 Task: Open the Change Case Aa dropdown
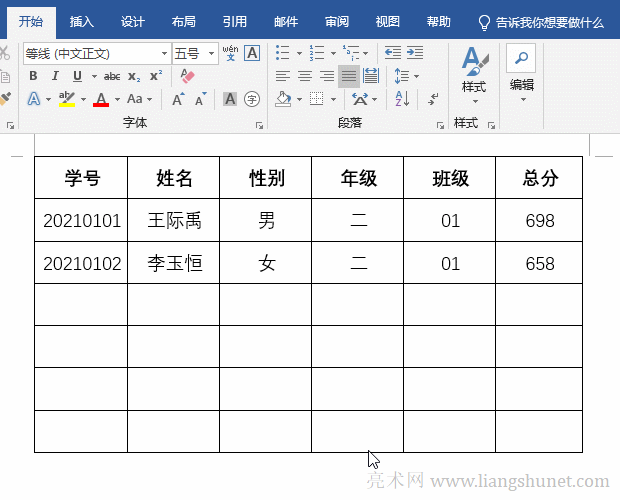139,99
